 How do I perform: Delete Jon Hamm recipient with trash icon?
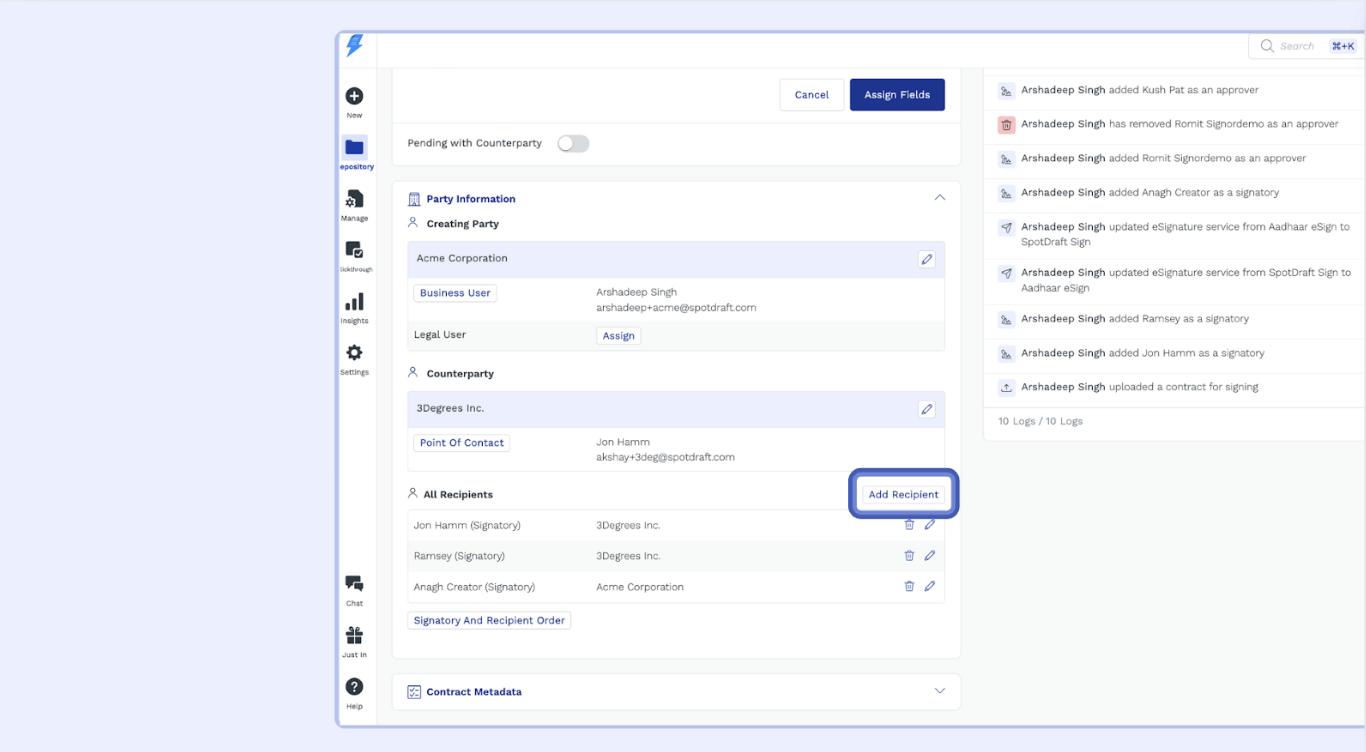(909, 525)
